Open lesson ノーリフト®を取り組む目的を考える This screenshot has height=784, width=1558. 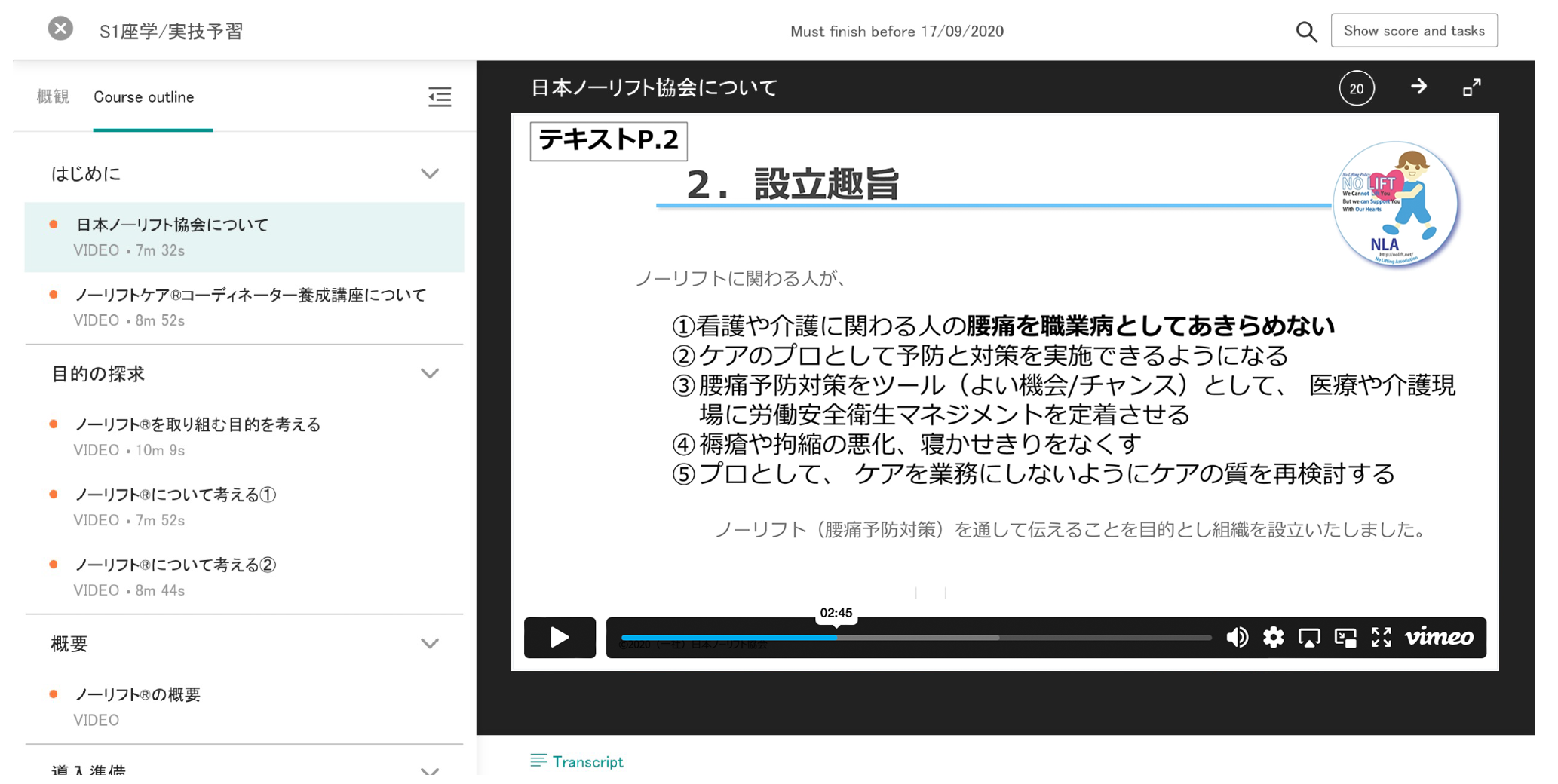[x=244, y=436]
